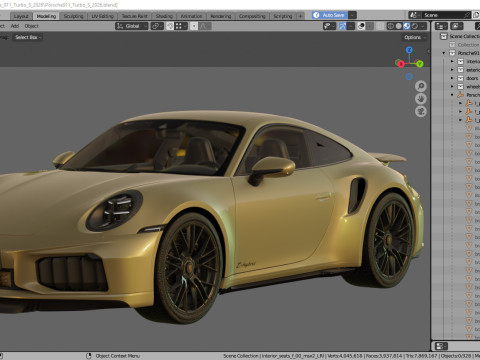Switch to the Sculpting workspace tab
Image resolution: width=480 pixels, height=360 pixels.
[73, 16]
